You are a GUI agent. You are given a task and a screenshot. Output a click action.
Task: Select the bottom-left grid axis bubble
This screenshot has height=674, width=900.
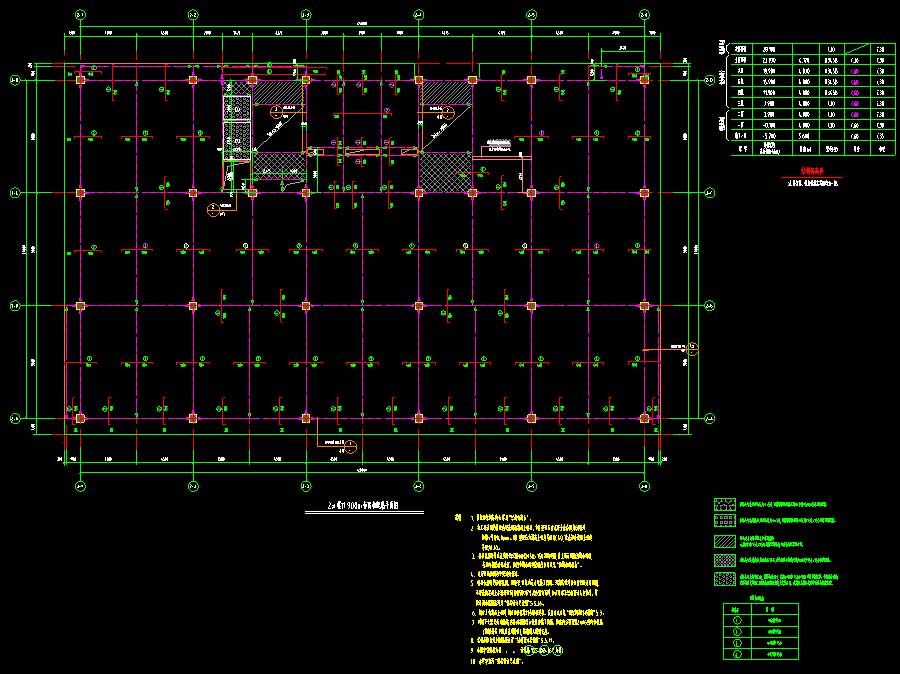(81, 486)
